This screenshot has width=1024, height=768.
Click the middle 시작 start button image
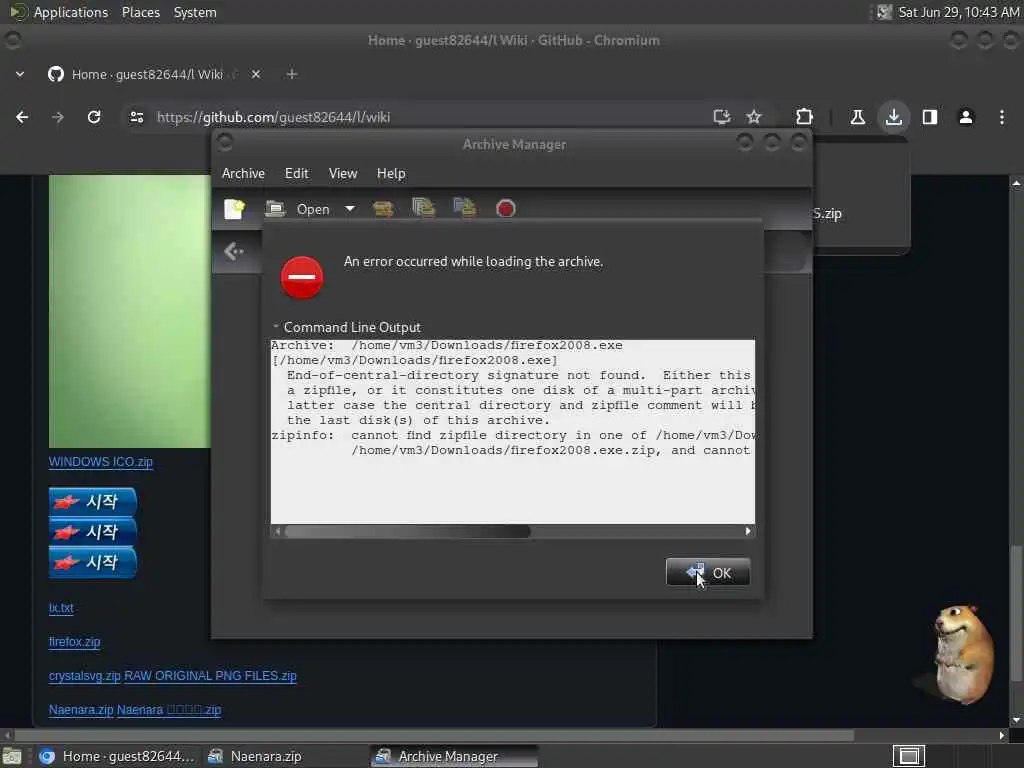(93, 532)
